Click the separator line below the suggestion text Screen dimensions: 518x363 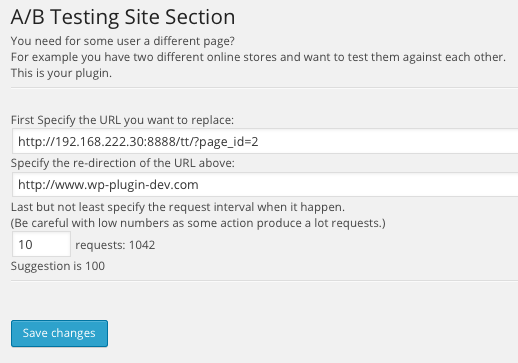tap(264, 281)
